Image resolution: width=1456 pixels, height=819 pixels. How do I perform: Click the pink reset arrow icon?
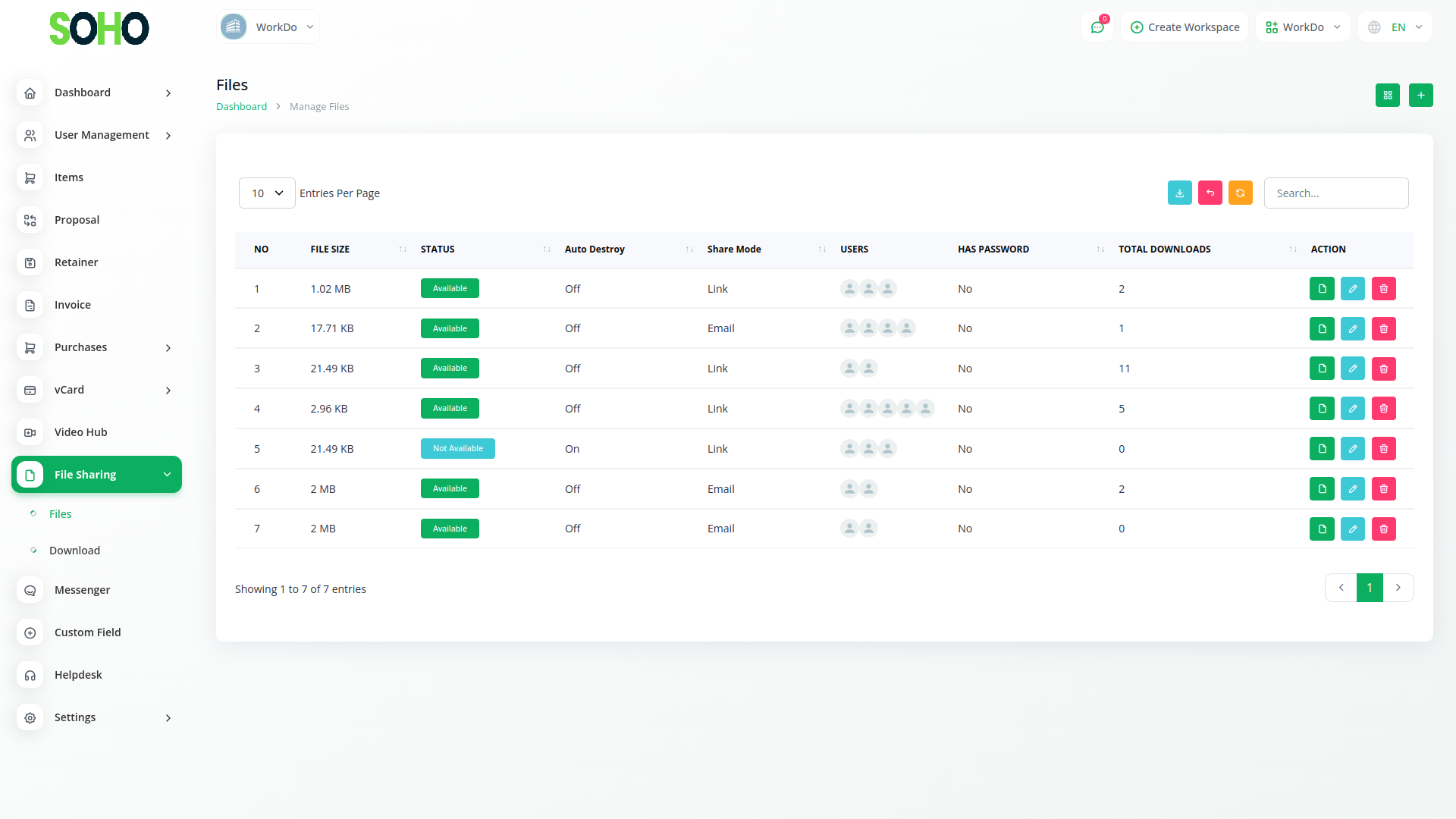1210,193
